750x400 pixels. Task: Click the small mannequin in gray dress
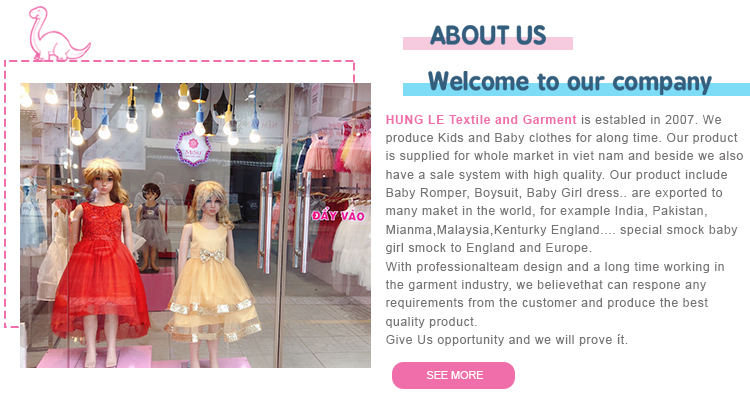[151, 227]
